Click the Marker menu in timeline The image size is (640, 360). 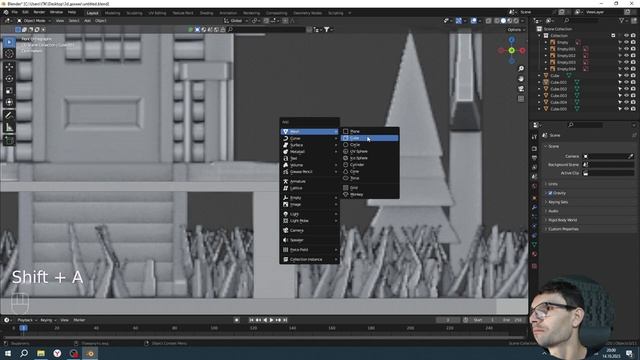(79, 320)
